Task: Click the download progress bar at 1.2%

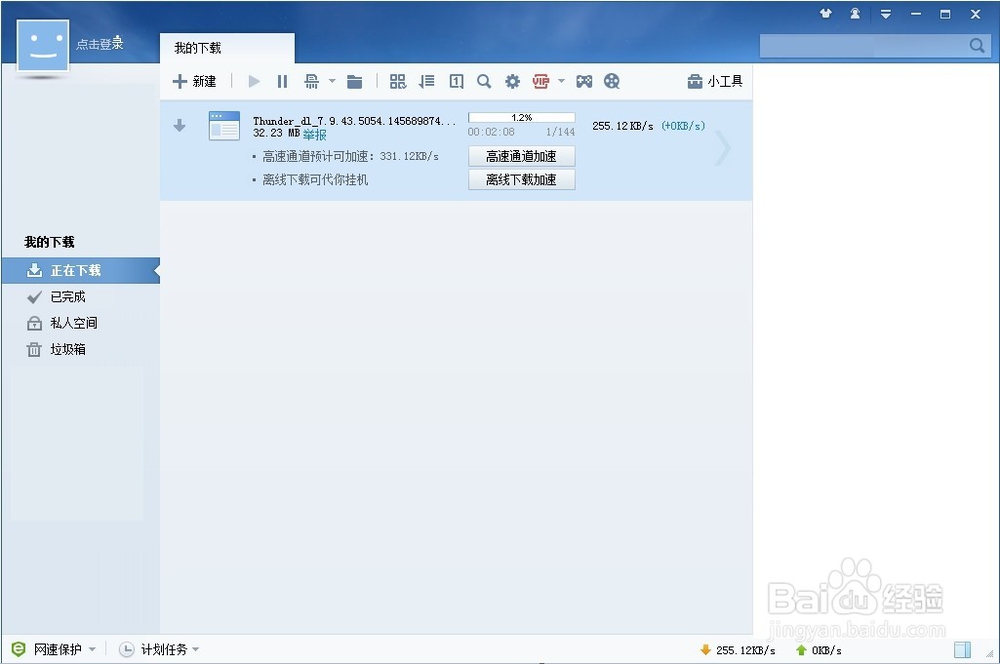Action: [522, 117]
